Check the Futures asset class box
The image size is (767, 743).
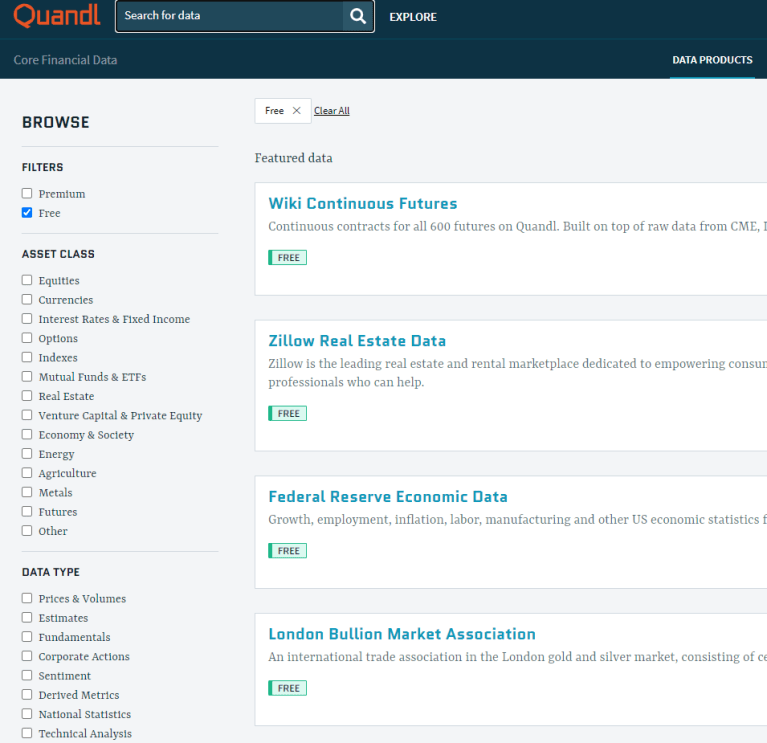(x=27, y=512)
